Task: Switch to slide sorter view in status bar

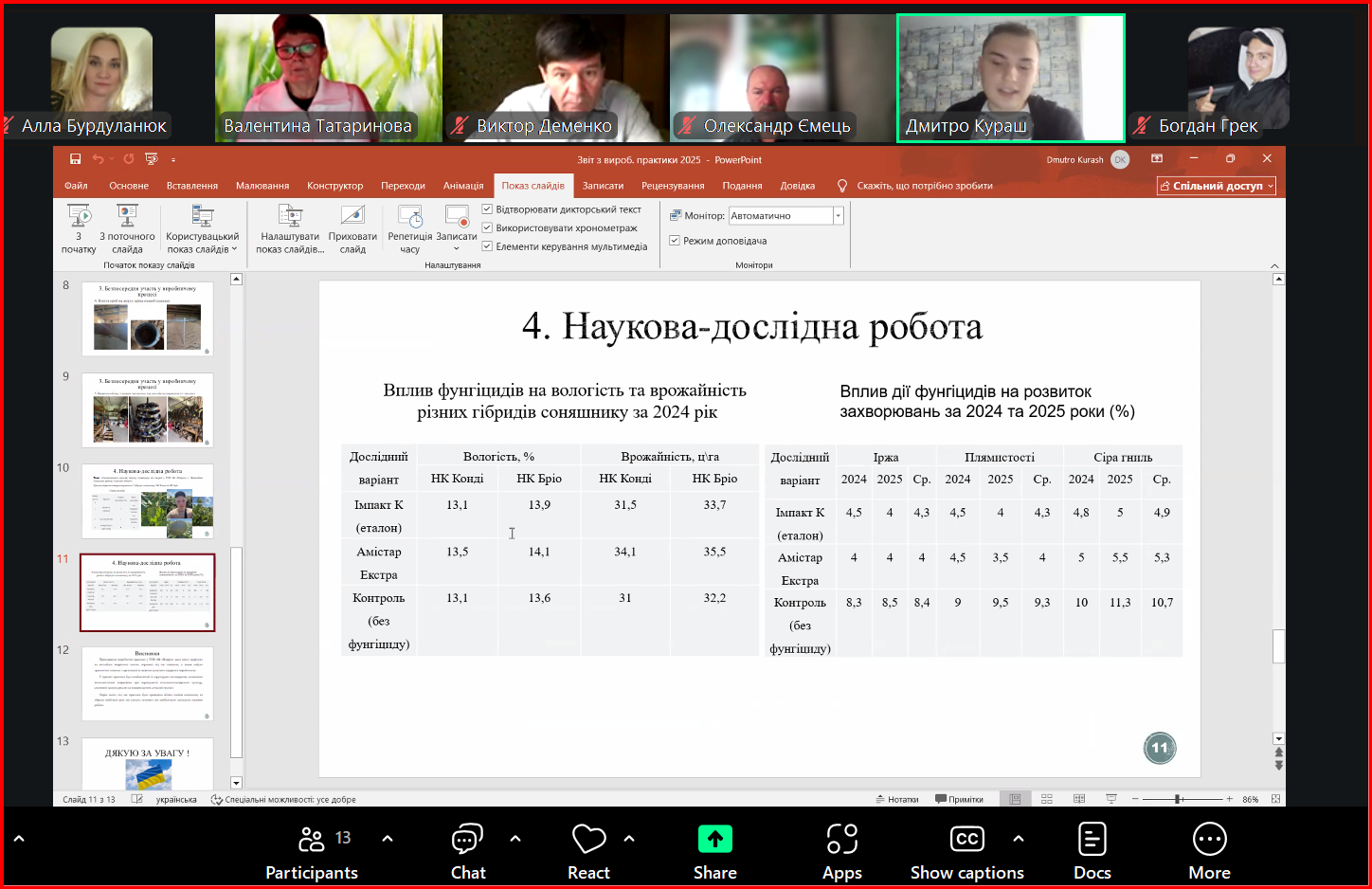Action: point(1047,799)
